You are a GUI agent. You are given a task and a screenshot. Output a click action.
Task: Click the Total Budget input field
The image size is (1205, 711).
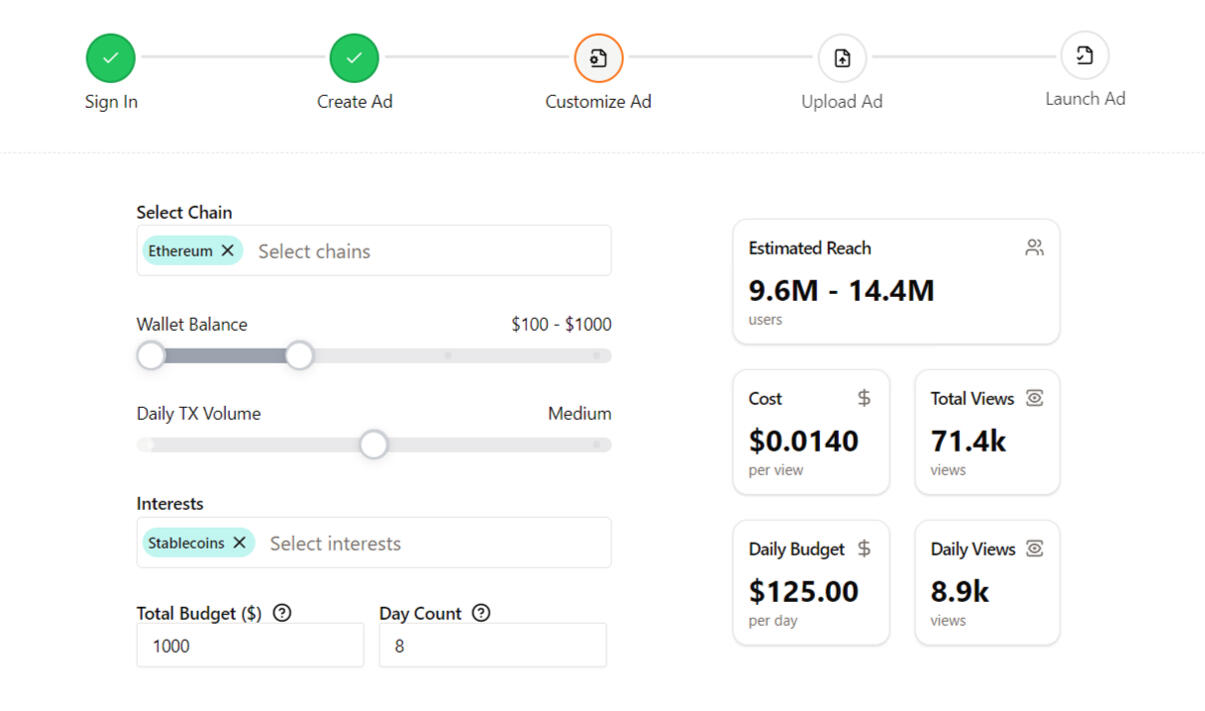pos(250,646)
